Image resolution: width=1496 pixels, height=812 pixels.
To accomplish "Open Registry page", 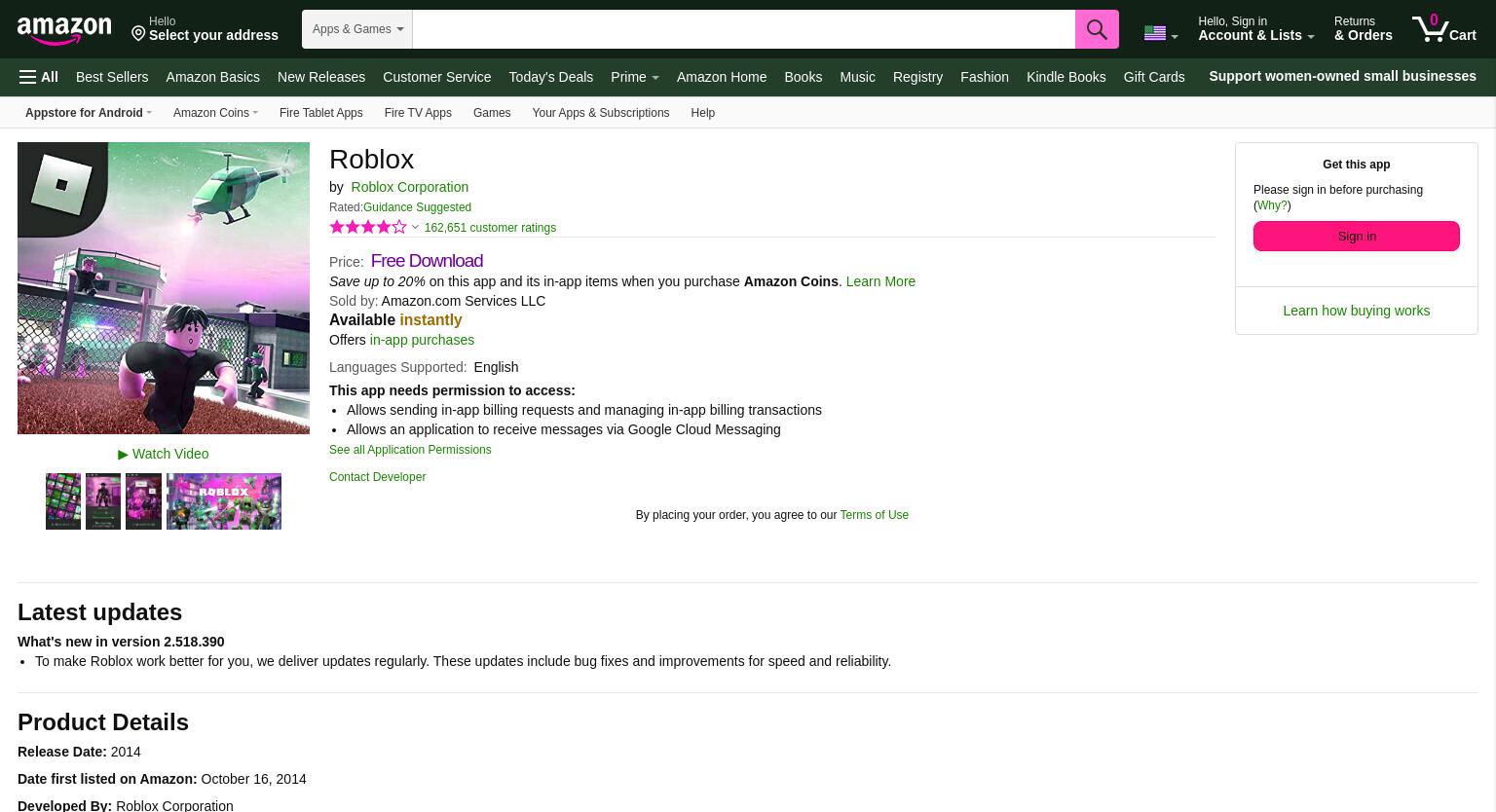I will coord(917,77).
